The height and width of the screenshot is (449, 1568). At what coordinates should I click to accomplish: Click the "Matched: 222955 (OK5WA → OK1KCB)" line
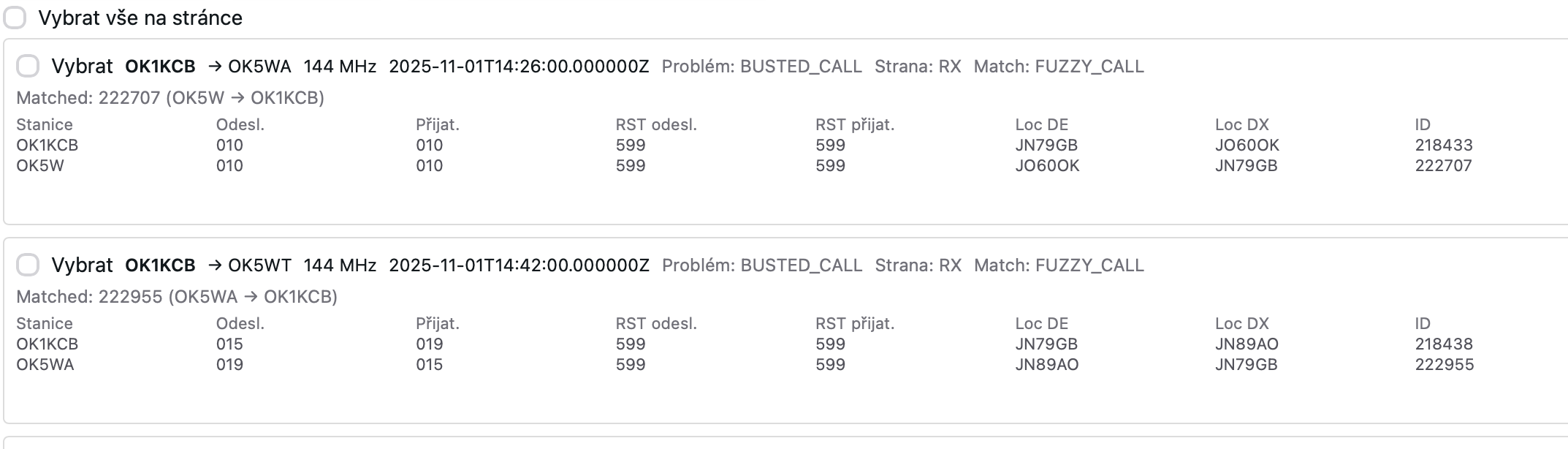(x=177, y=297)
